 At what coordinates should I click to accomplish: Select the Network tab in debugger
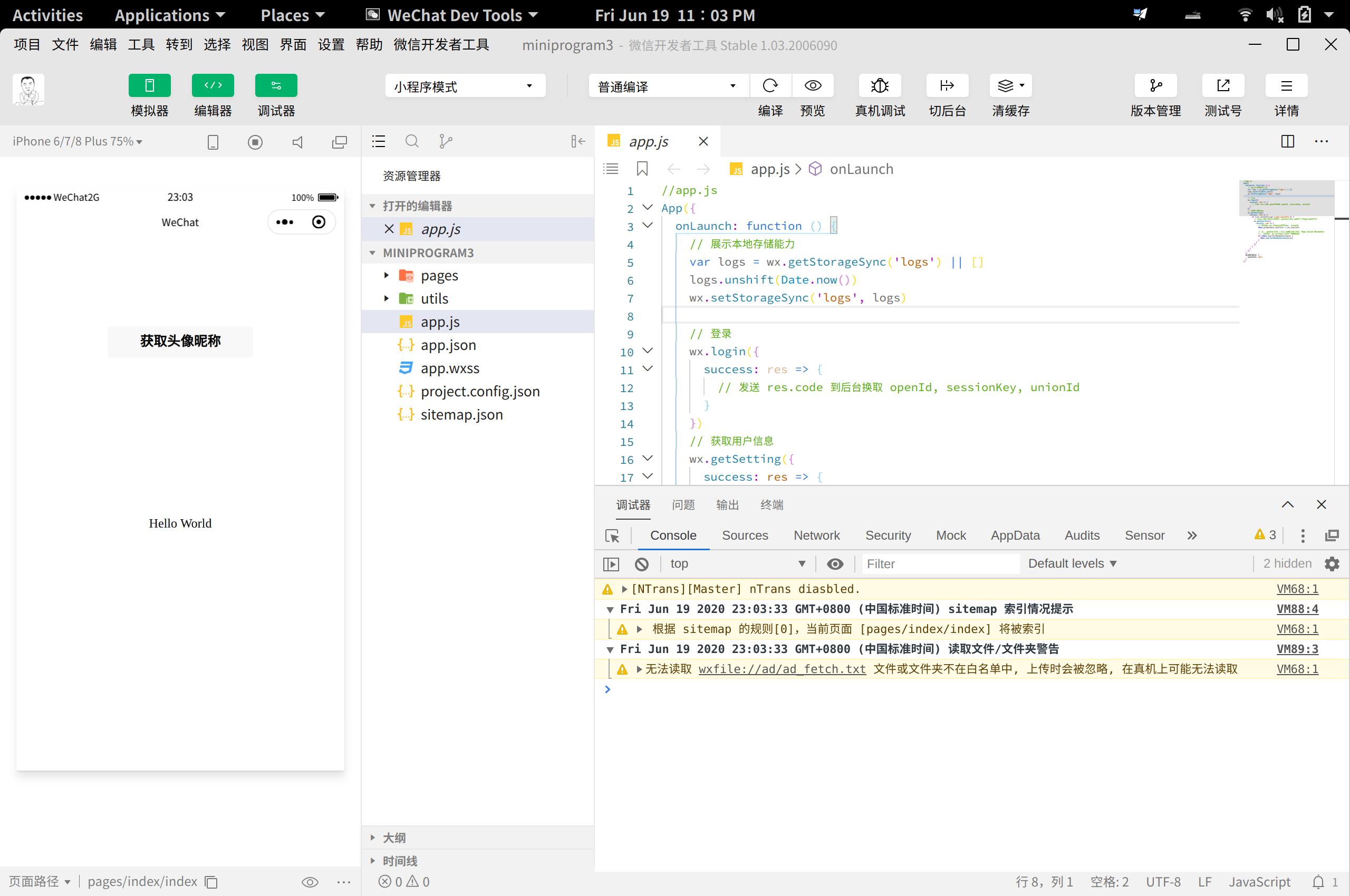pyautogui.click(x=815, y=535)
